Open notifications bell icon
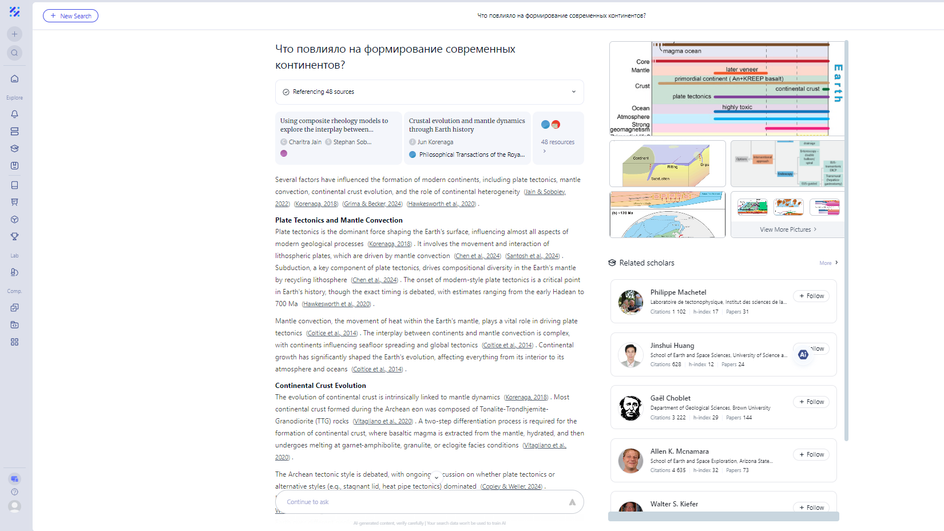 coord(14,114)
